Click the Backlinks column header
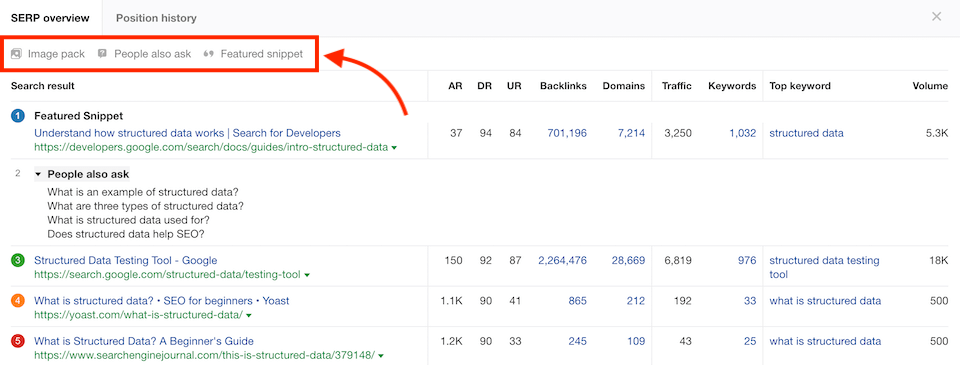Screen dimensions: 960x365 point(563,86)
